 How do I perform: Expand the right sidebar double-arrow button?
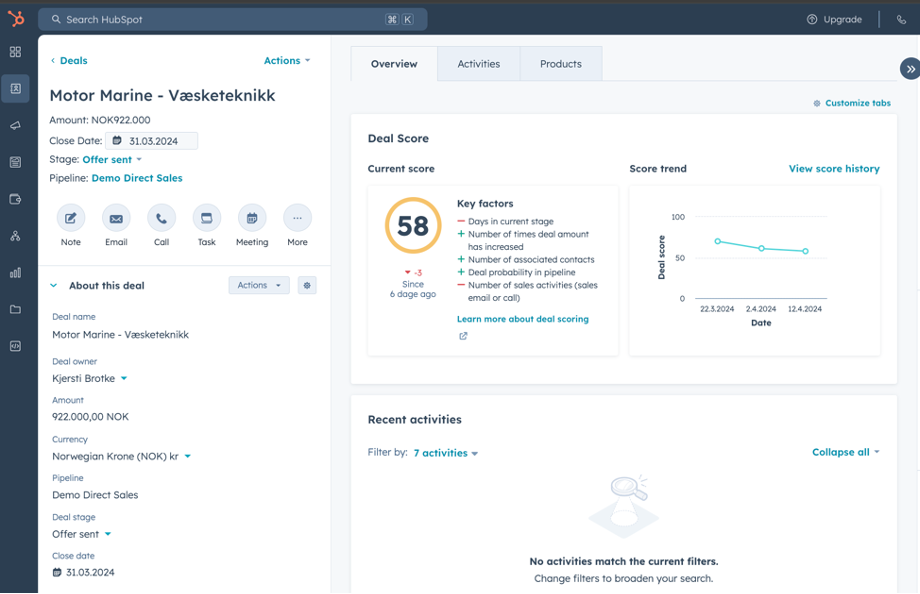coord(910,69)
